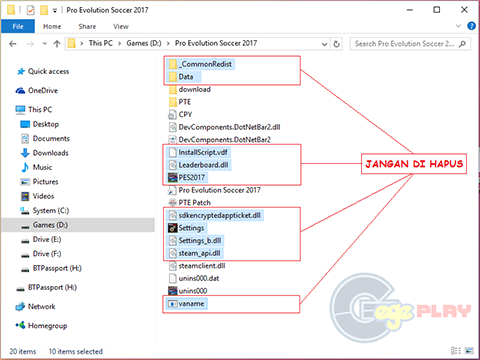Click Properties icon in title bar
The height and width of the screenshot is (360, 480).
click(30, 10)
